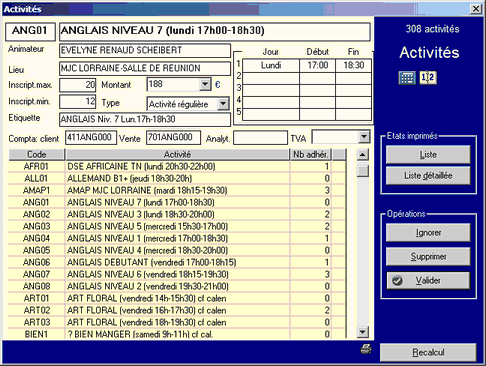Select AMAP MJC LORRAINE activity row

tap(177, 190)
